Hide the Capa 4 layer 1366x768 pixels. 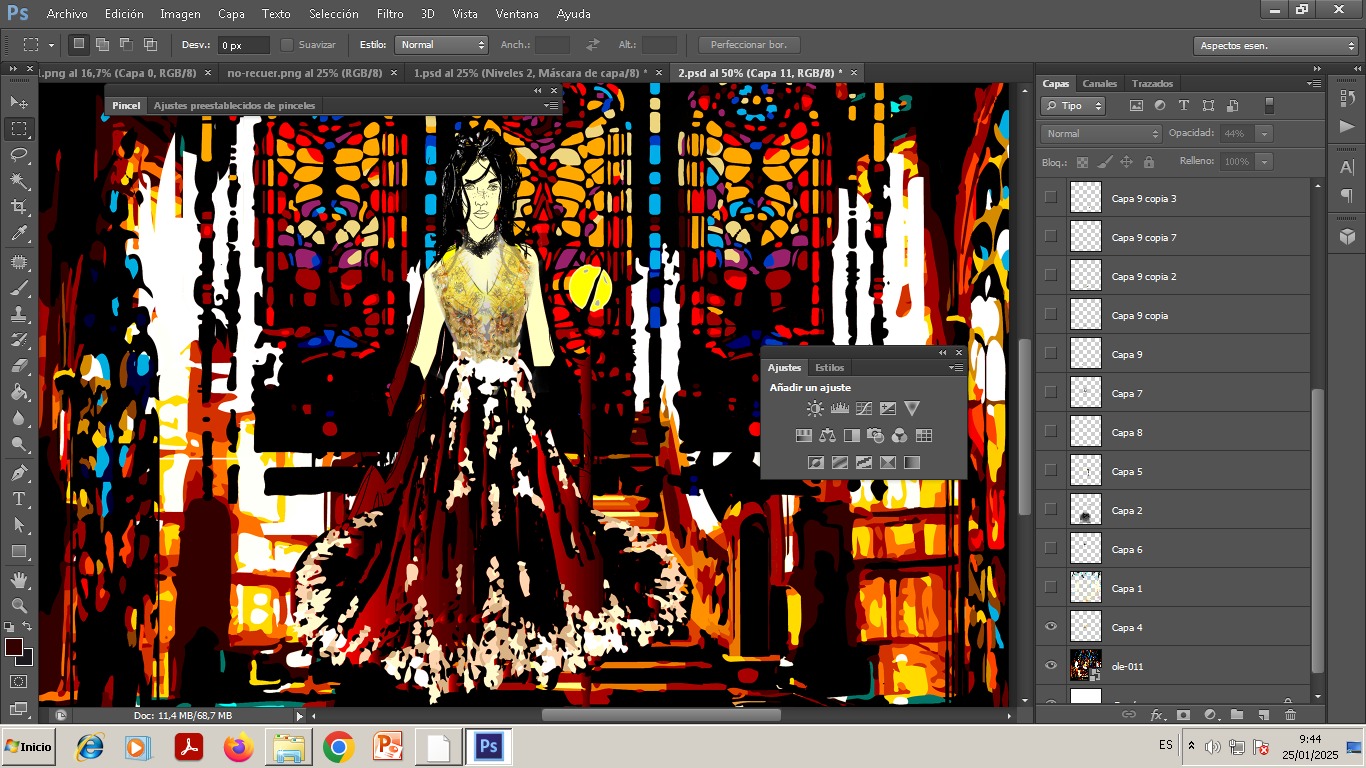[x=1050, y=626]
